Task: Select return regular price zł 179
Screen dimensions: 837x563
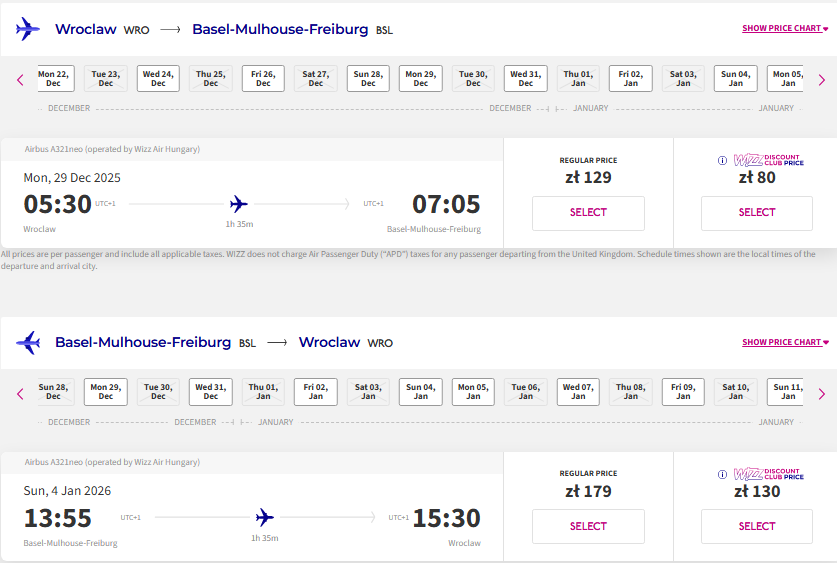Action: tap(588, 526)
